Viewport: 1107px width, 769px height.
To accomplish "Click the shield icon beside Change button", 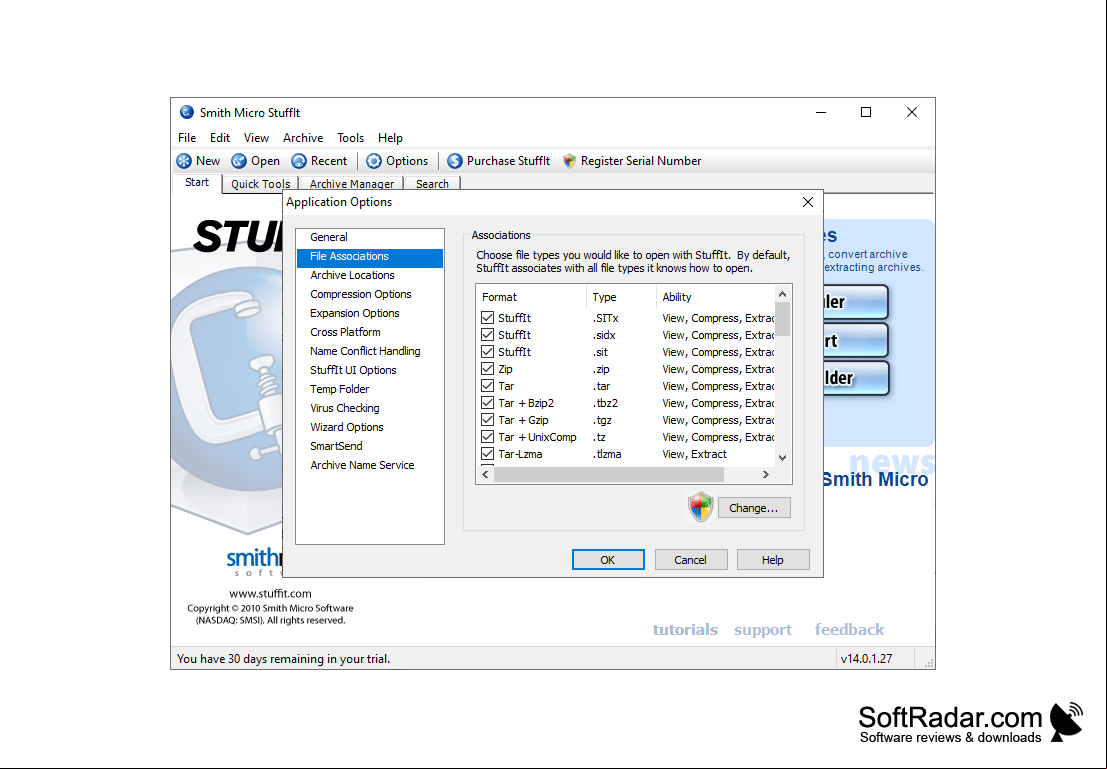I will pyautogui.click(x=700, y=507).
